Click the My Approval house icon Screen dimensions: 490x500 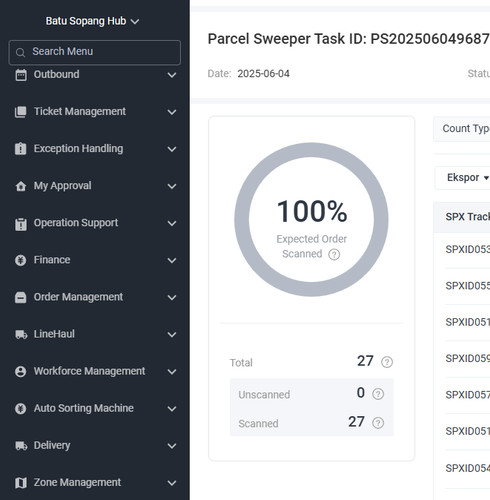coord(21,186)
